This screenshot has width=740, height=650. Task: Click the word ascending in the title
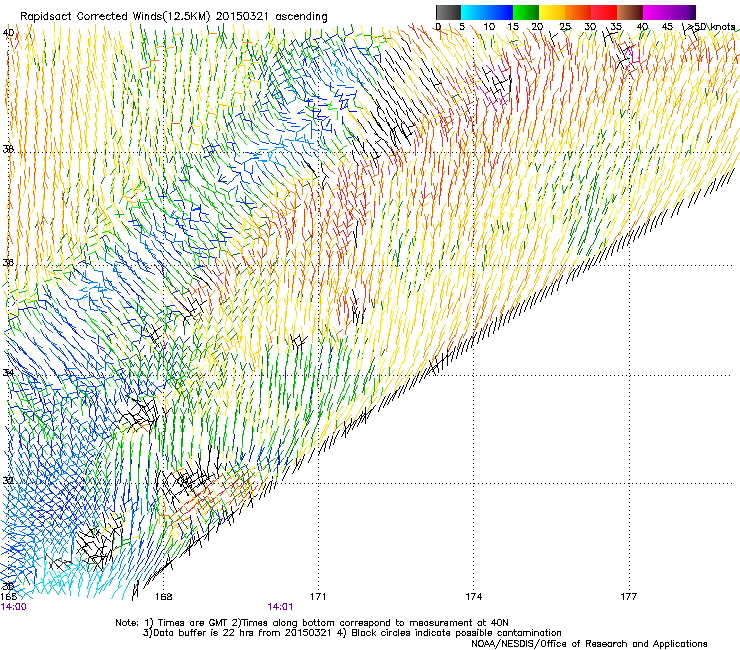[301, 17]
